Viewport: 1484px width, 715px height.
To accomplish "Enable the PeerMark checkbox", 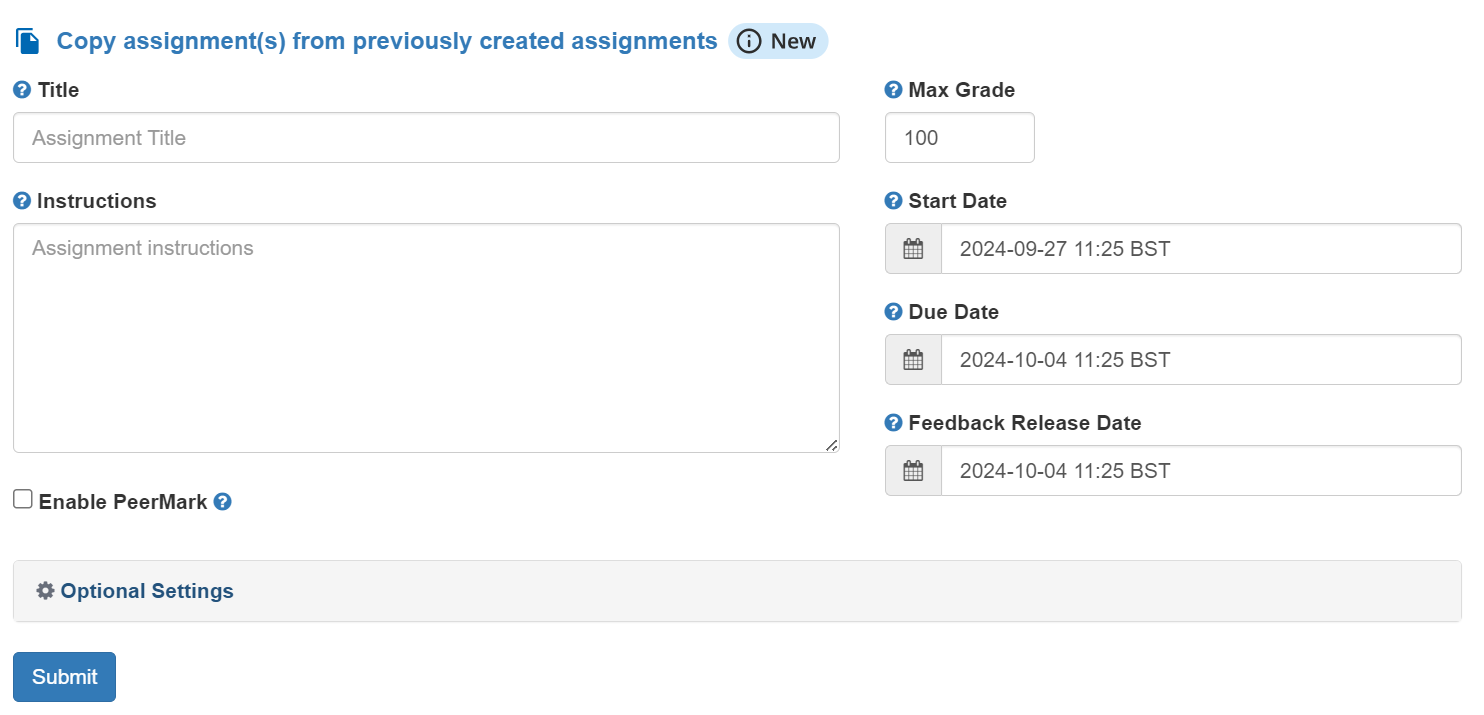I will pyautogui.click(x=22, y=497).
